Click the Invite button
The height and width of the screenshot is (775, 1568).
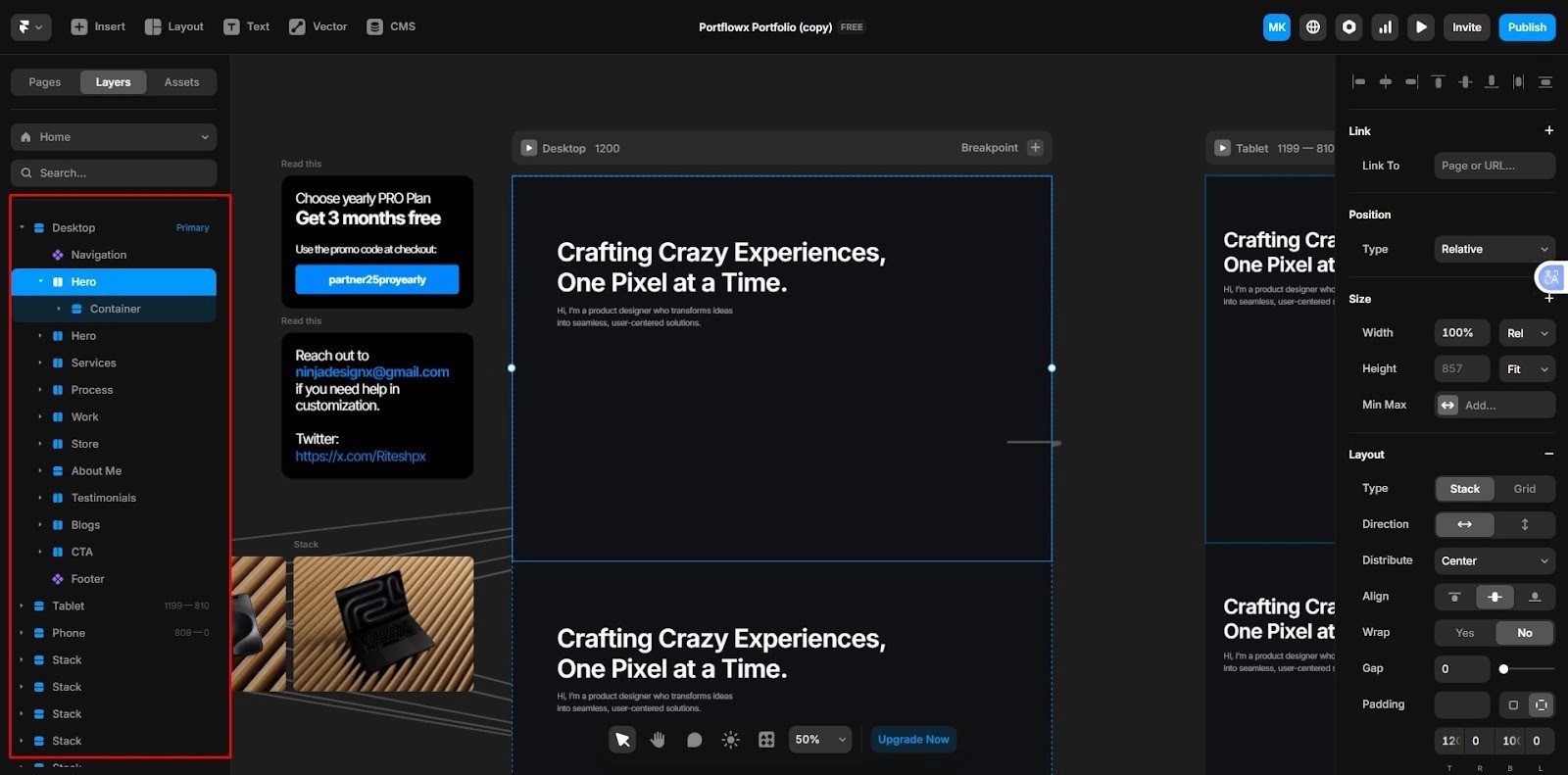coord(1467,27)
